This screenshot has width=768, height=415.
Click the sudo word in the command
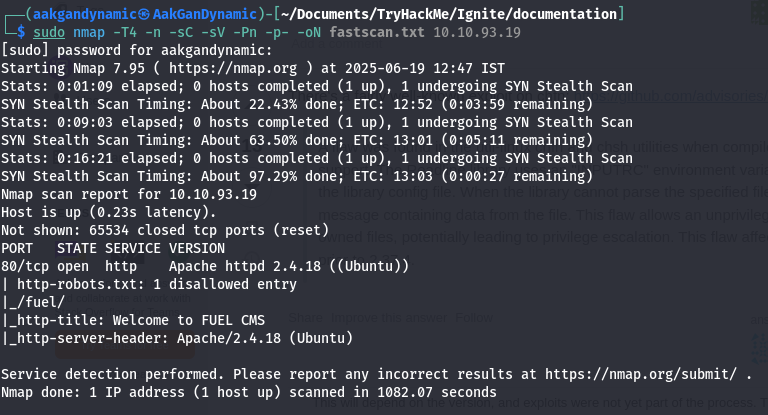(x=47, y=32)
